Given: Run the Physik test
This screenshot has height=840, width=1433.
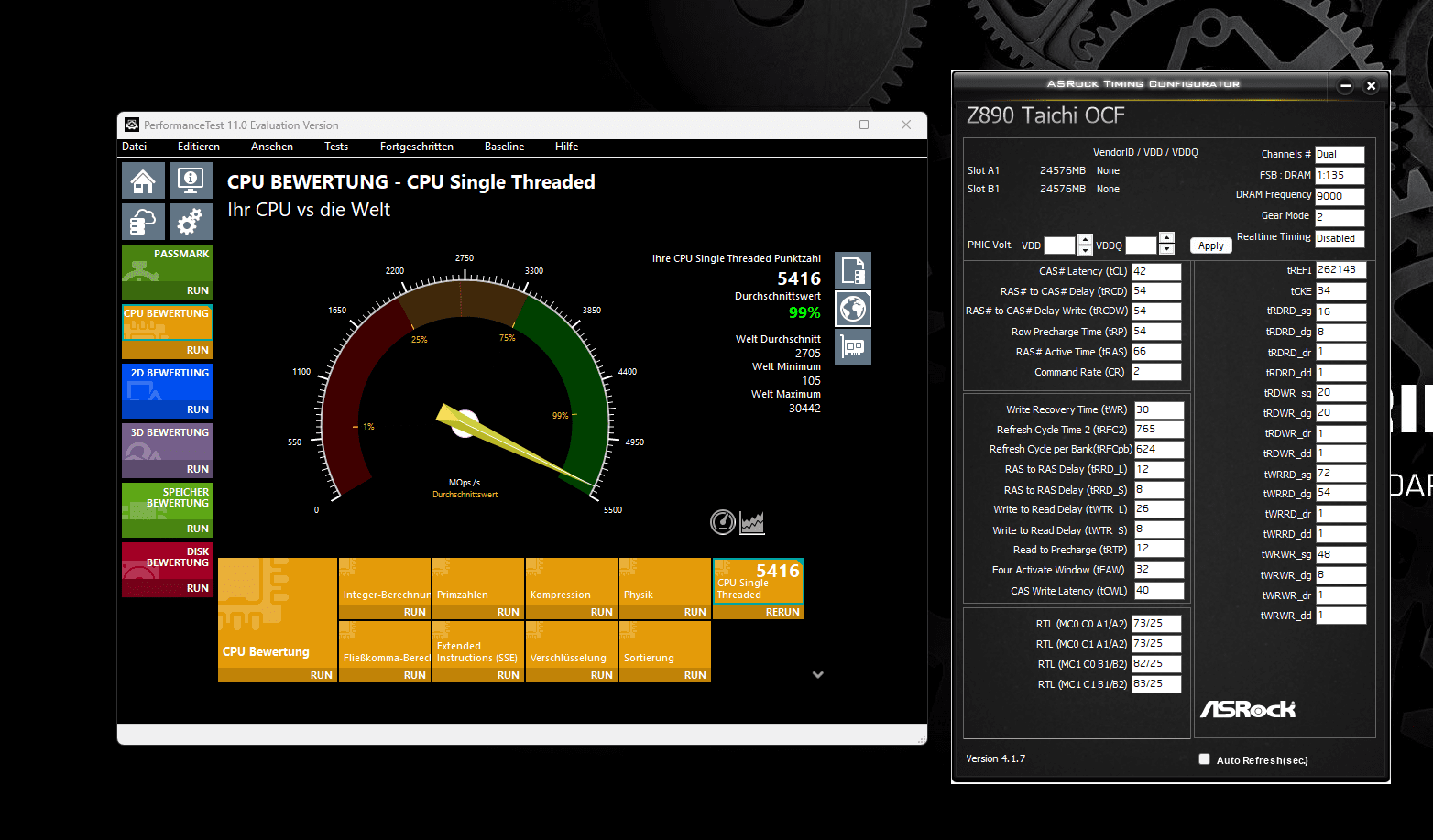Looking at the screenshot, I should point(695,612).
